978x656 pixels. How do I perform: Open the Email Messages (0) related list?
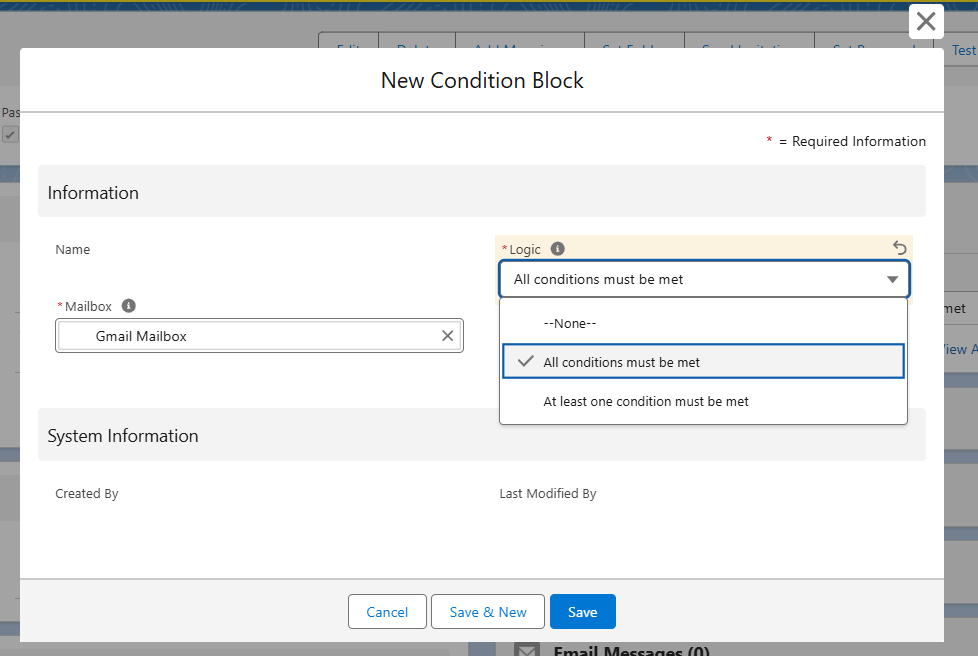(x=631, y=651)
